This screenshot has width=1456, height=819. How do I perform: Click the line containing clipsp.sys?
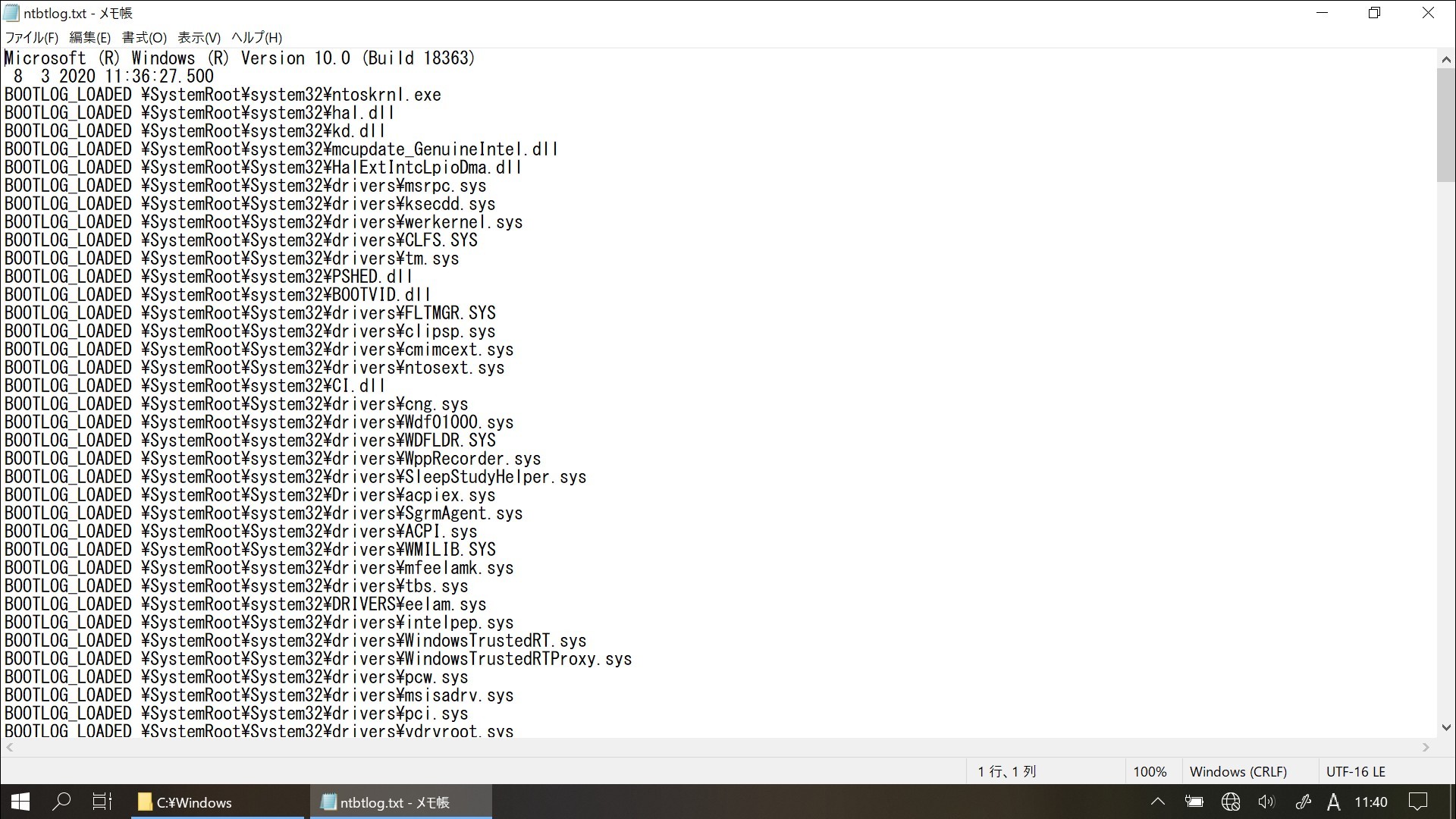click(249, 331)
